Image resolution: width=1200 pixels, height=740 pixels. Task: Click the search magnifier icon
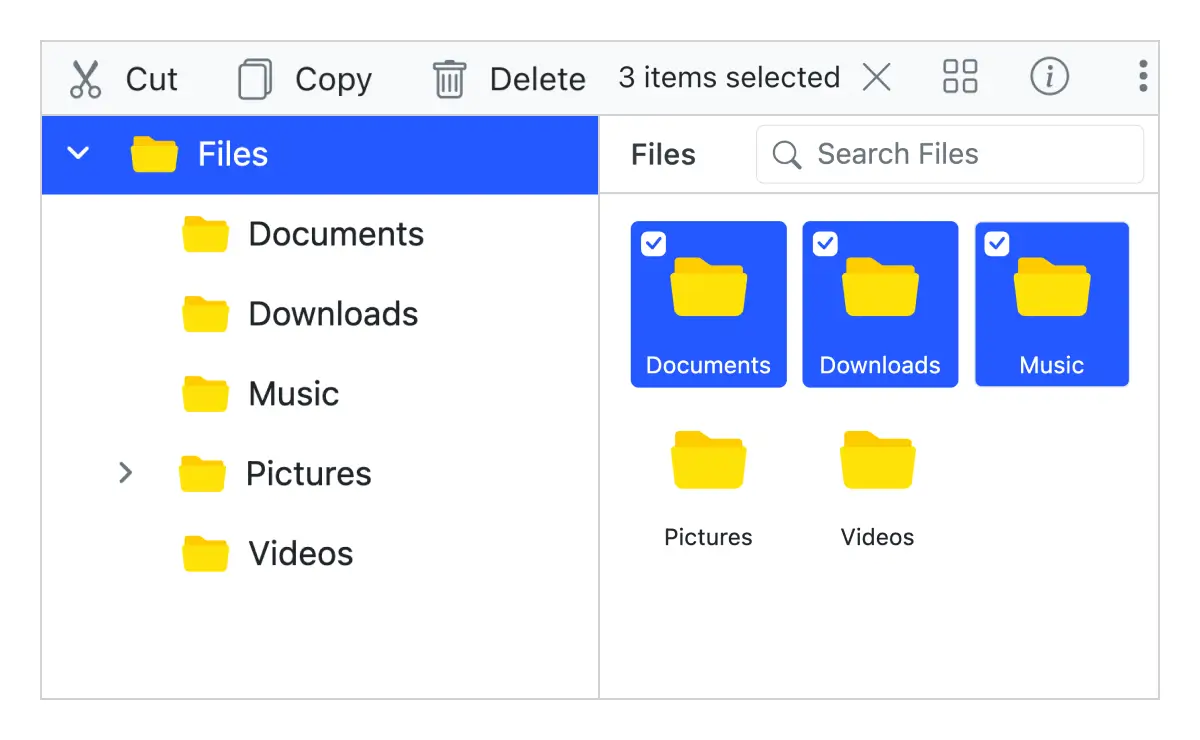(786, 154)
